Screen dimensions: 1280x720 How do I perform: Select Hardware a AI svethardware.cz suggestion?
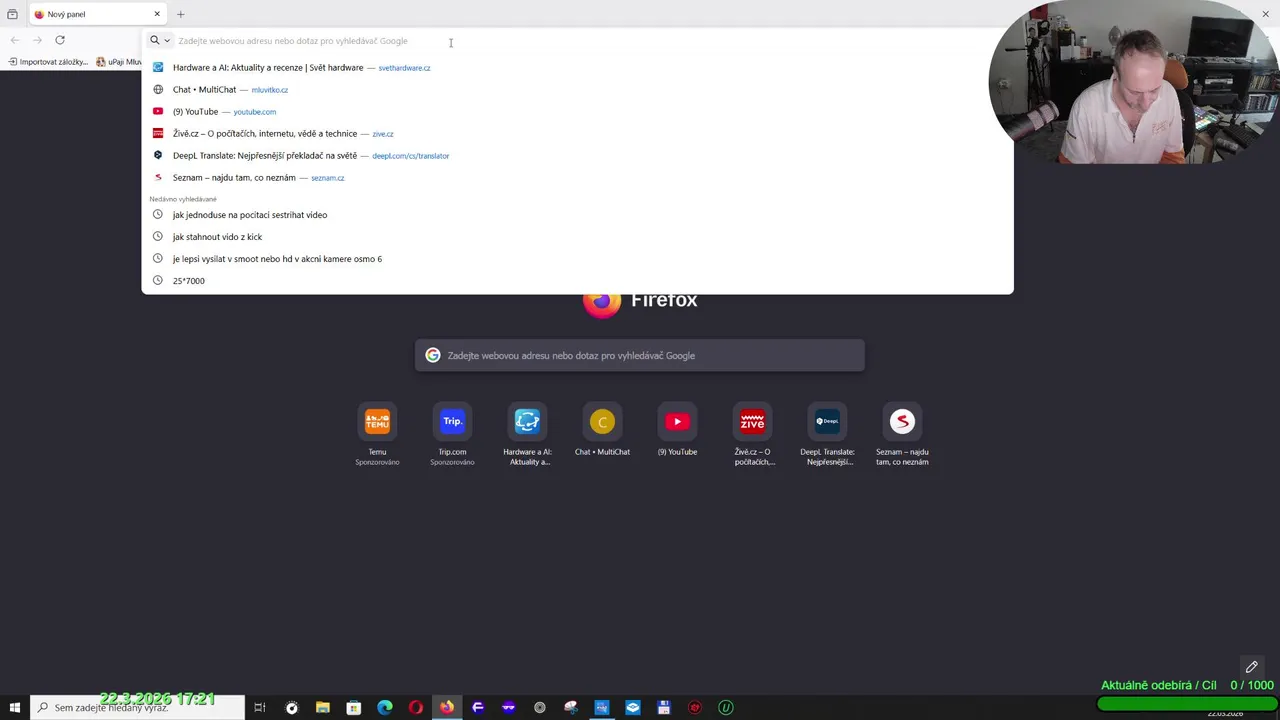[577, 68]
